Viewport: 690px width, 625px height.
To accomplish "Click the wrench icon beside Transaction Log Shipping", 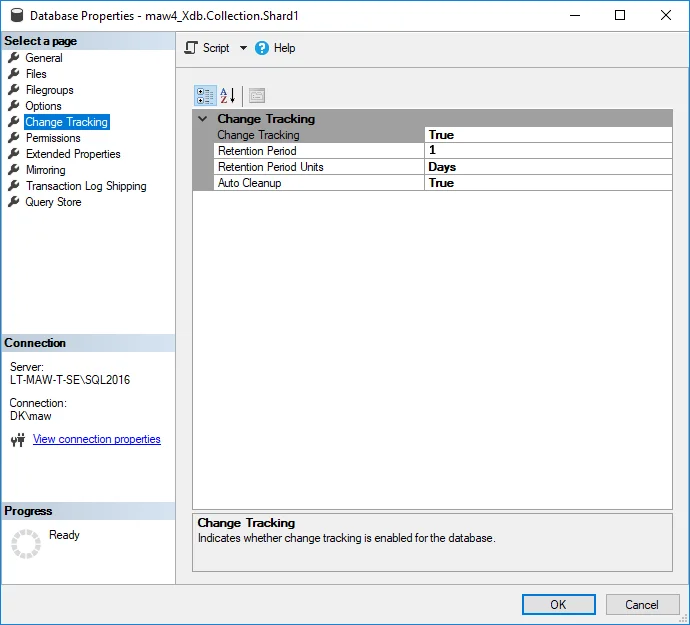I will [x=14, y=186].
